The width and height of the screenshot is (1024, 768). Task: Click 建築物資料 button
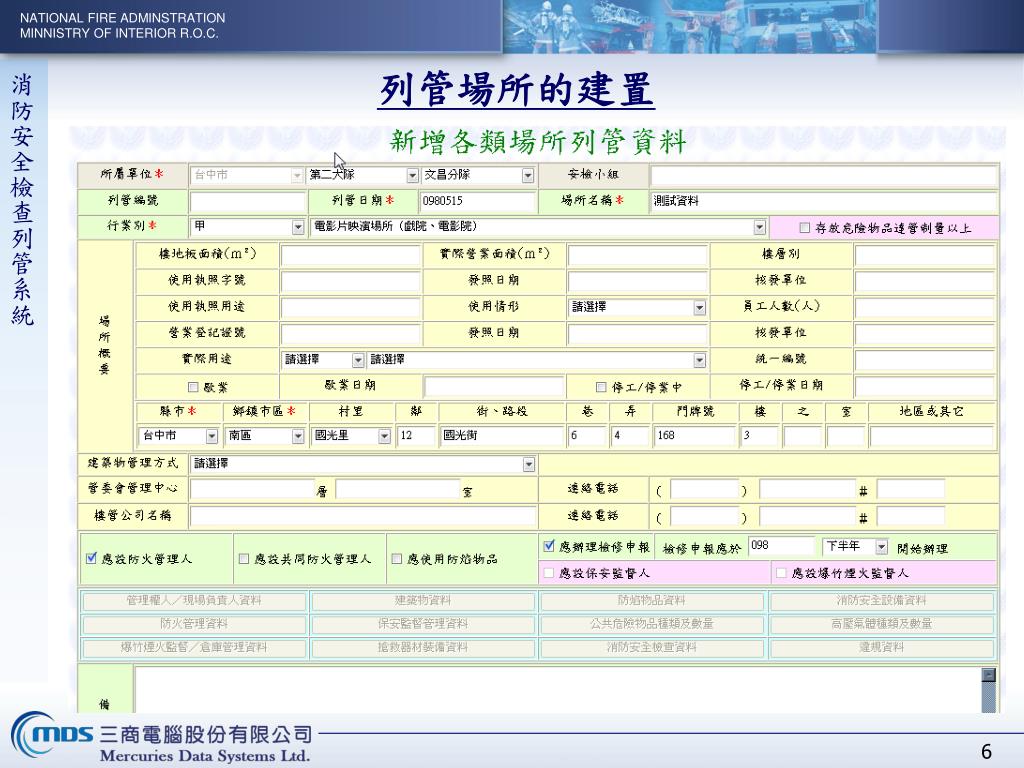point(423,600)
